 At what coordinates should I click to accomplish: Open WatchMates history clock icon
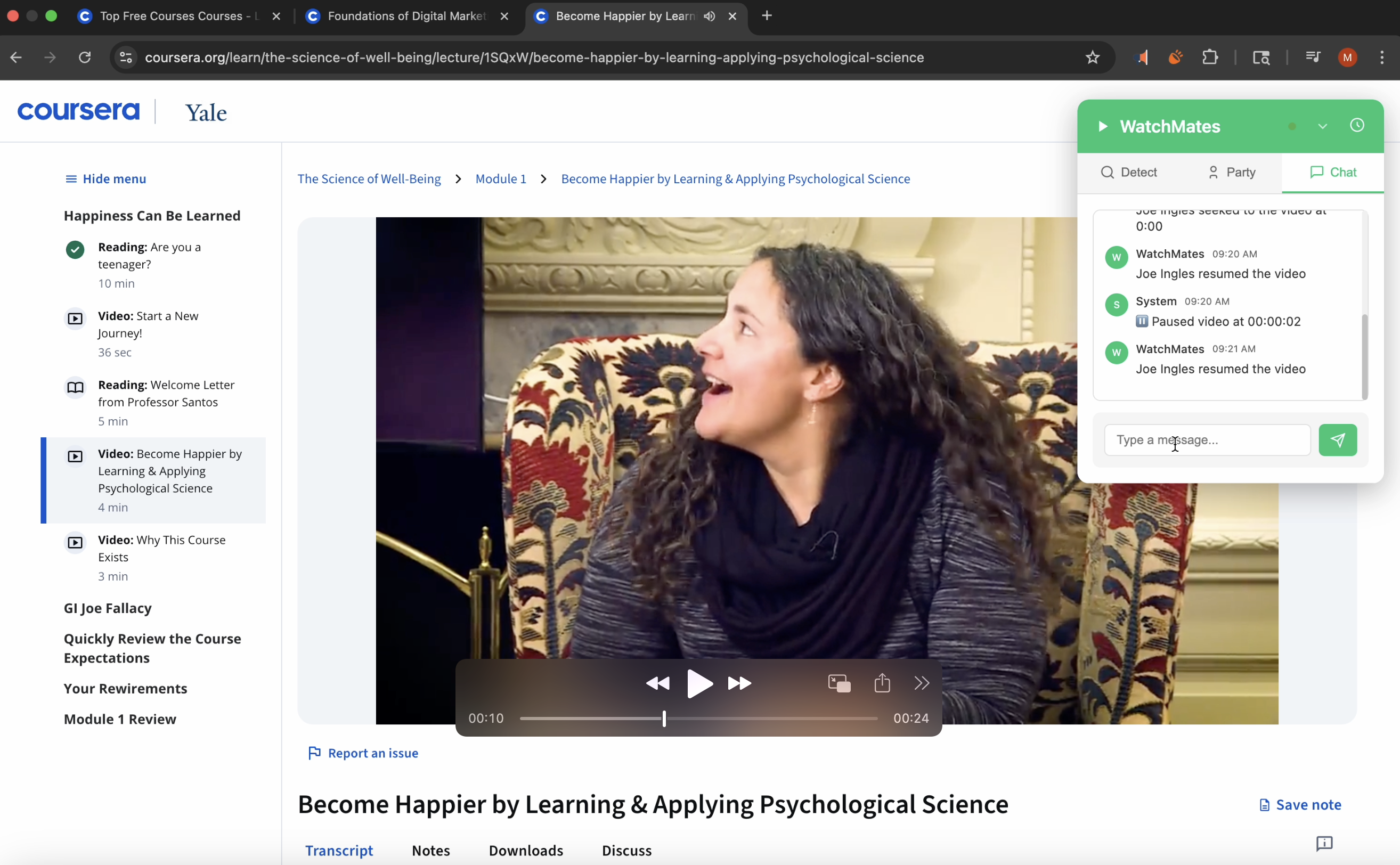click(1356, 125)
